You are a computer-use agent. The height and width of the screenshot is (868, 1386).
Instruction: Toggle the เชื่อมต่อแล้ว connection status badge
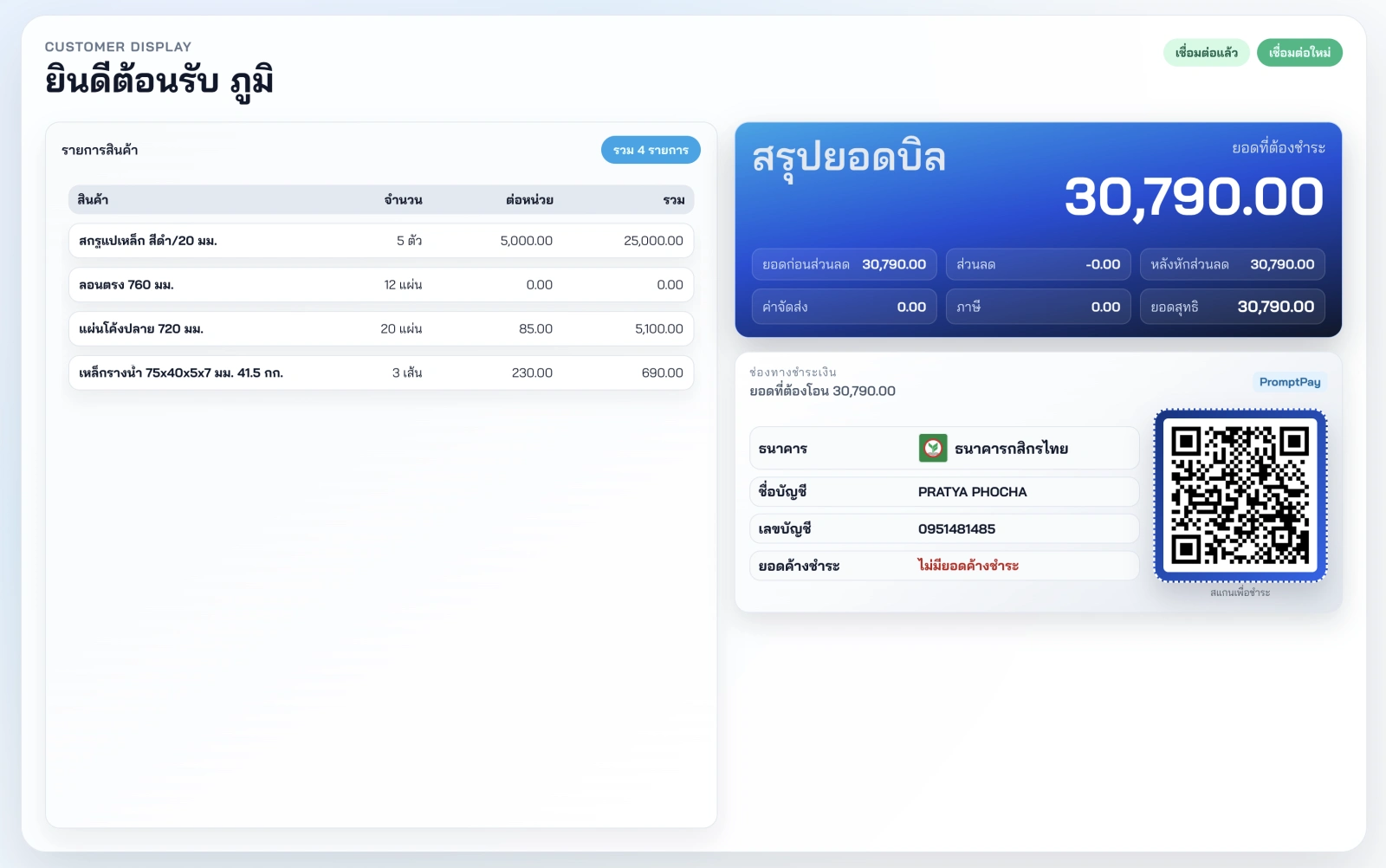click(x=1207, y=52)
